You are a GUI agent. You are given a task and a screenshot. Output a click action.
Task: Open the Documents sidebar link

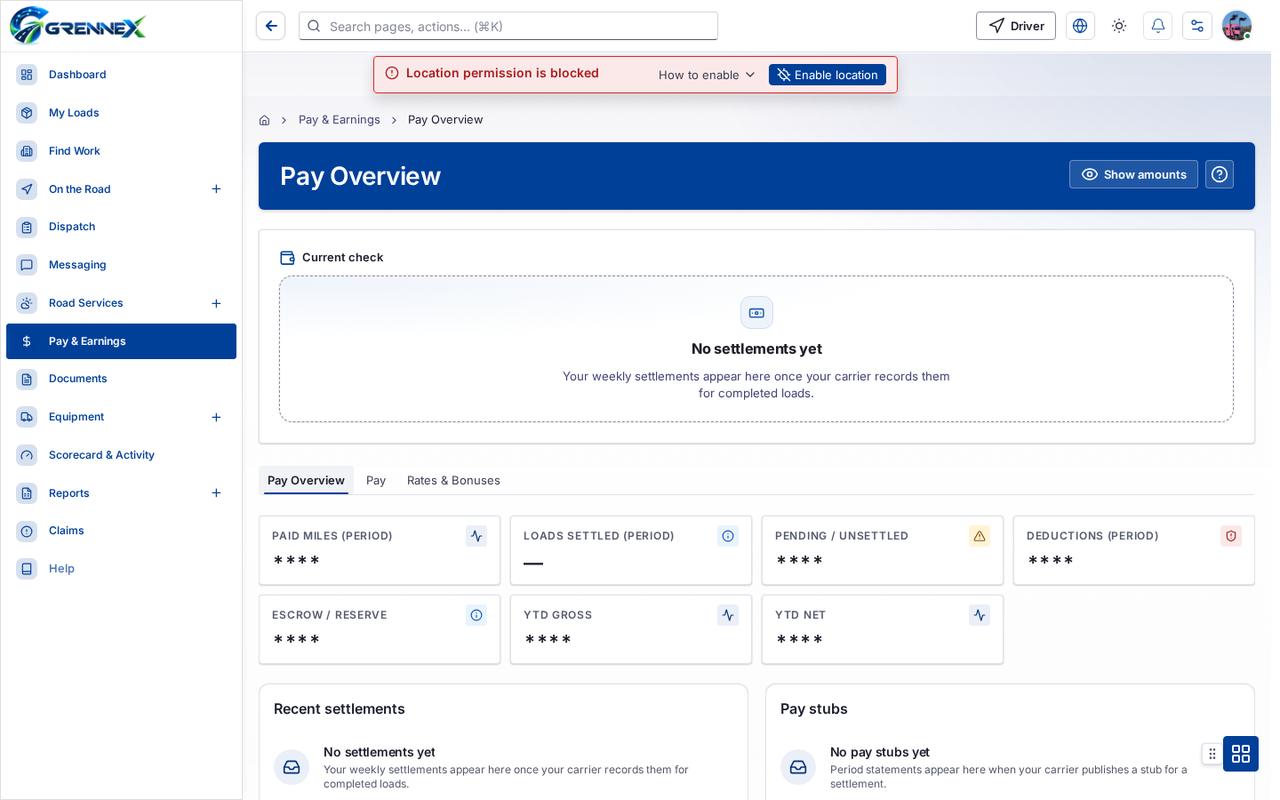click(x=121, y=379)
